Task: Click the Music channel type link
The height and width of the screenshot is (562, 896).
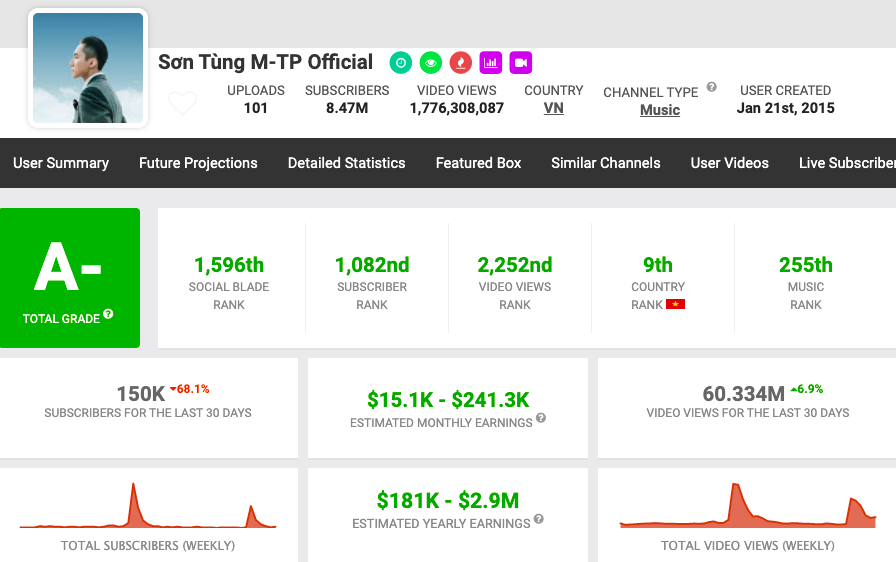Action: tap(660, 110)
